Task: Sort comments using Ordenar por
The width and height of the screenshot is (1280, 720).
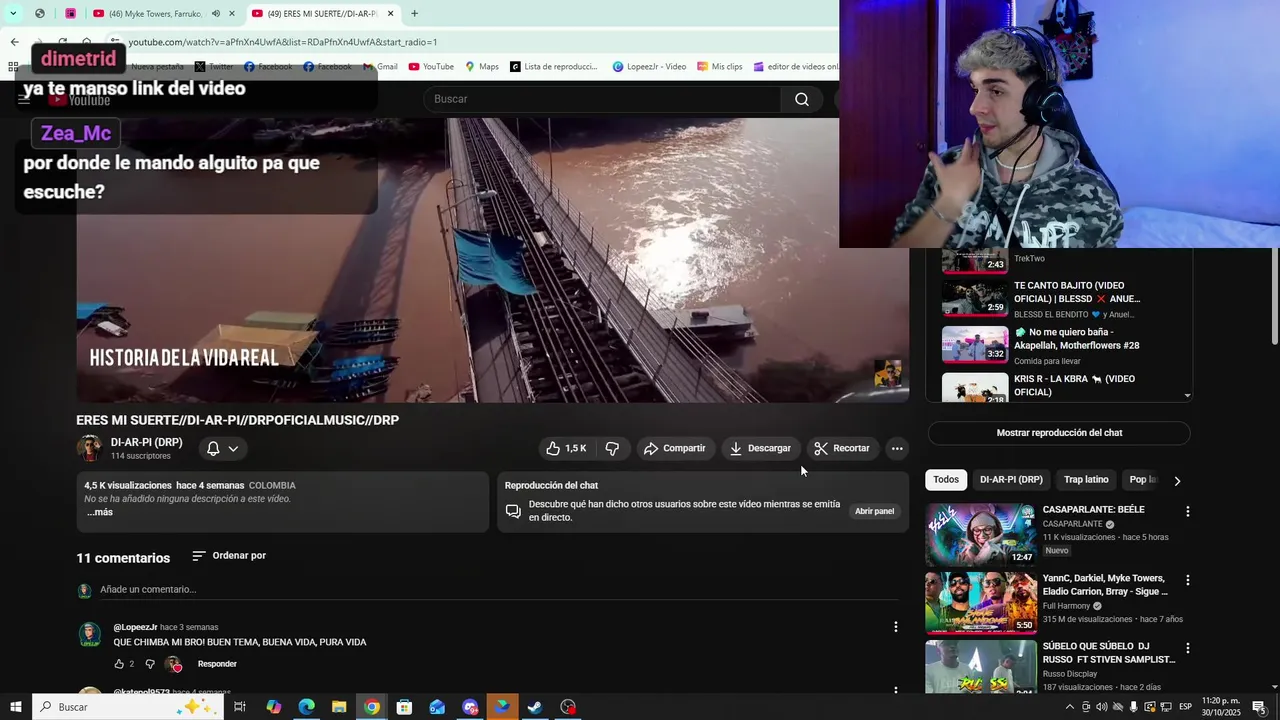Action: pos(229,556)
